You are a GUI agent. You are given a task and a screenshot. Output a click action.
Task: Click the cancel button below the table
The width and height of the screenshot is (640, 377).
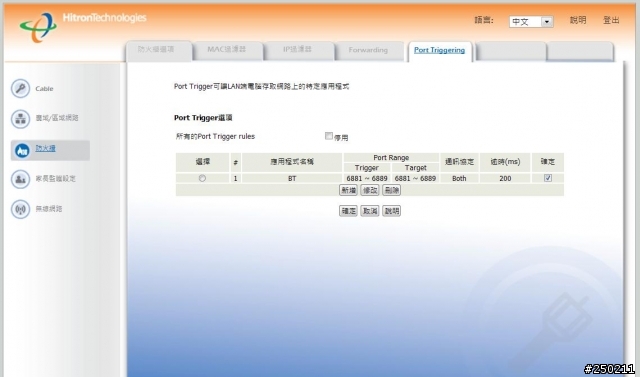370,211
